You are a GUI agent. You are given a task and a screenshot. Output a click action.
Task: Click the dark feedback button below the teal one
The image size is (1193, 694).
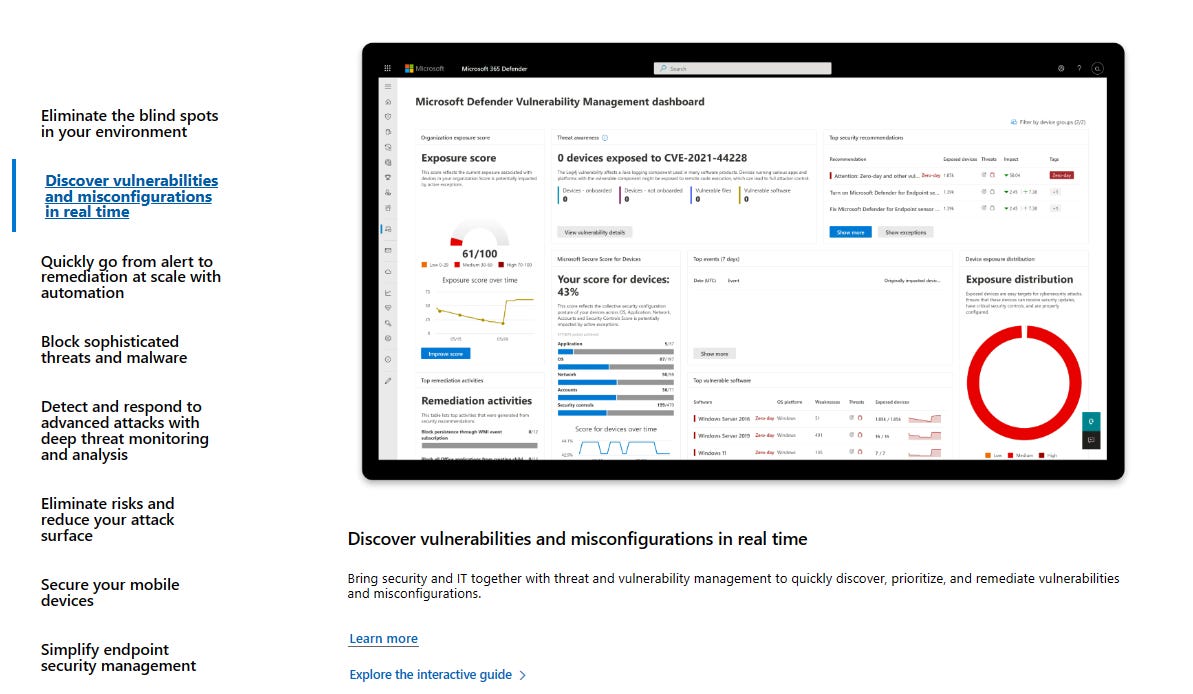click(1091, 440)
